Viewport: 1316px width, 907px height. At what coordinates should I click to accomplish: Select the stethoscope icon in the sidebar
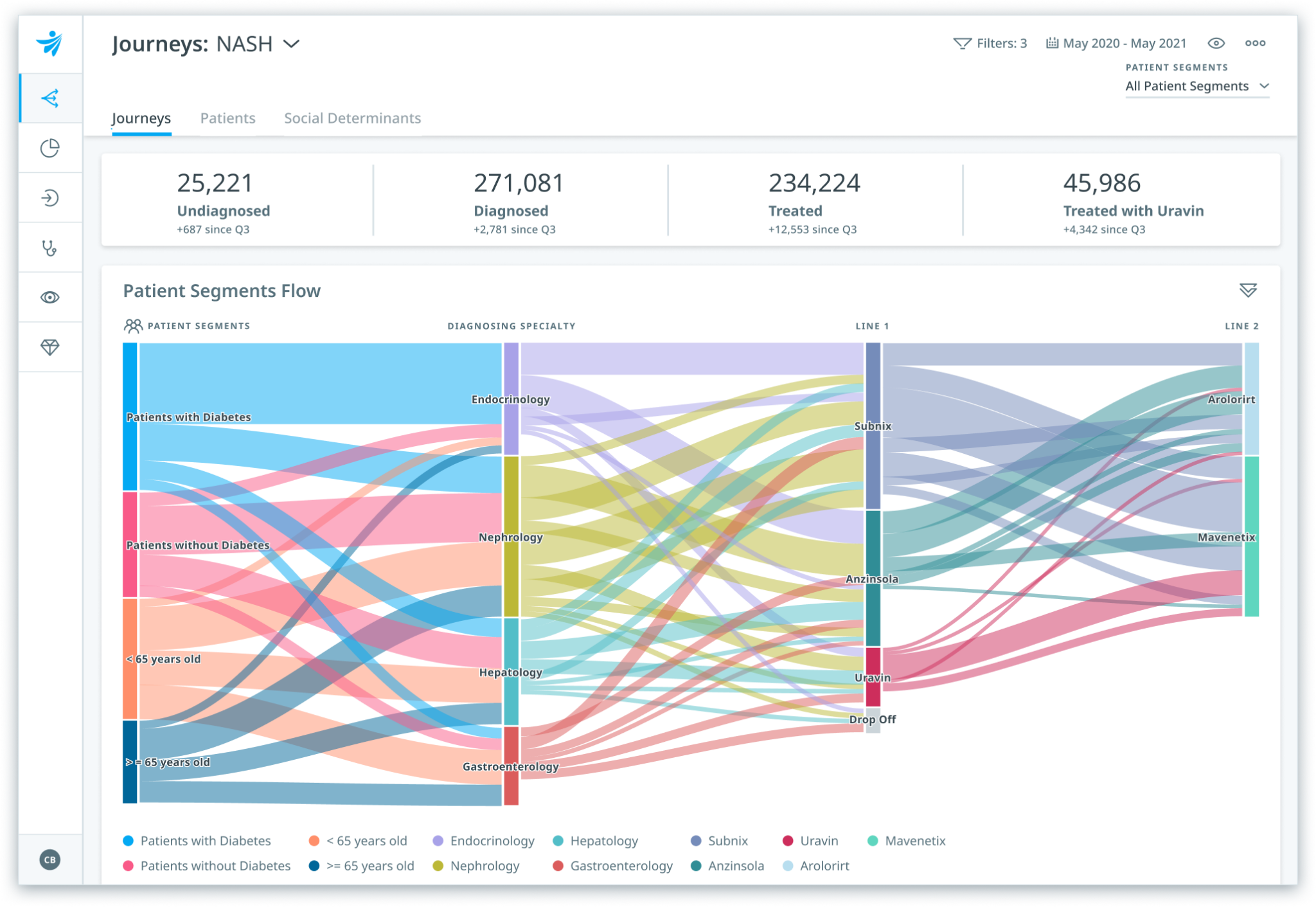pyautogui.click(x=50, y=246)
